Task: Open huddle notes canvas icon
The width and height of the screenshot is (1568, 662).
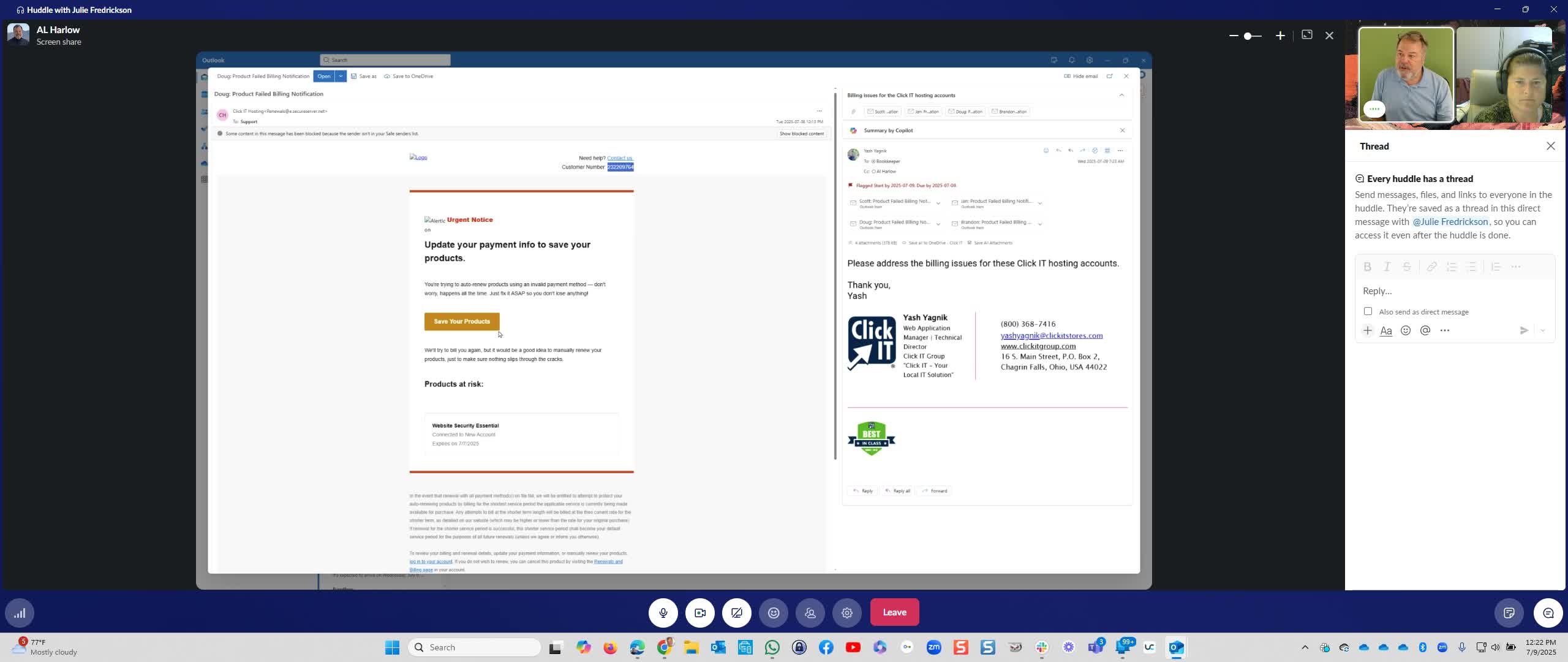Action: [x=1509, y=613]
